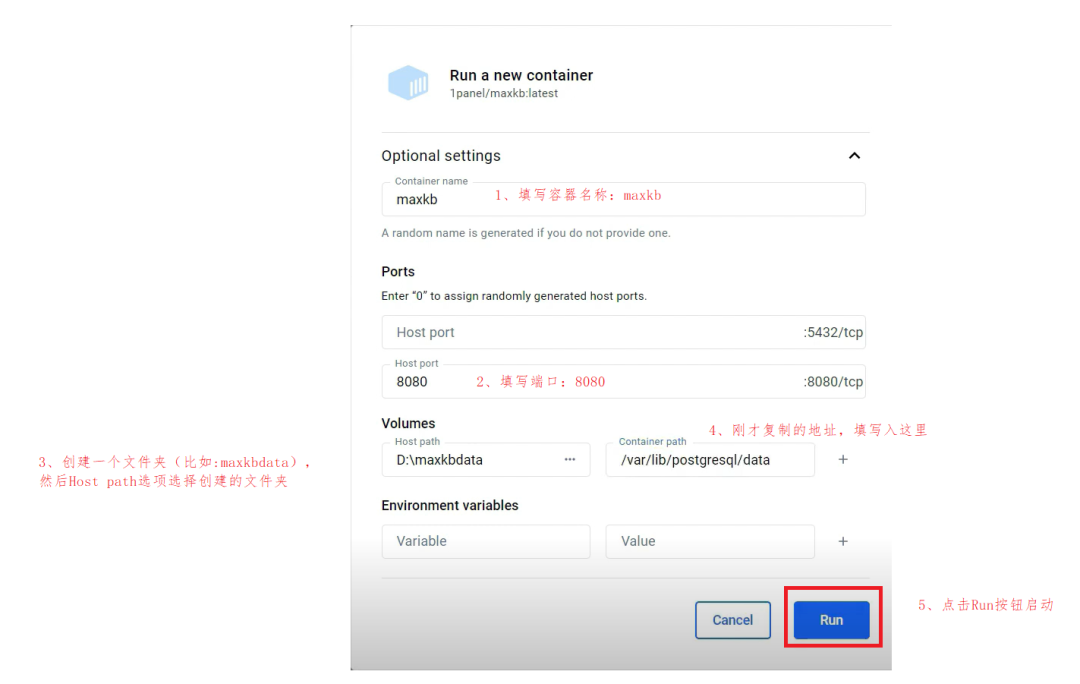1080x684 pixels.
Task: Click the Host port field for 8080/tcp
Action: [623, 382]
